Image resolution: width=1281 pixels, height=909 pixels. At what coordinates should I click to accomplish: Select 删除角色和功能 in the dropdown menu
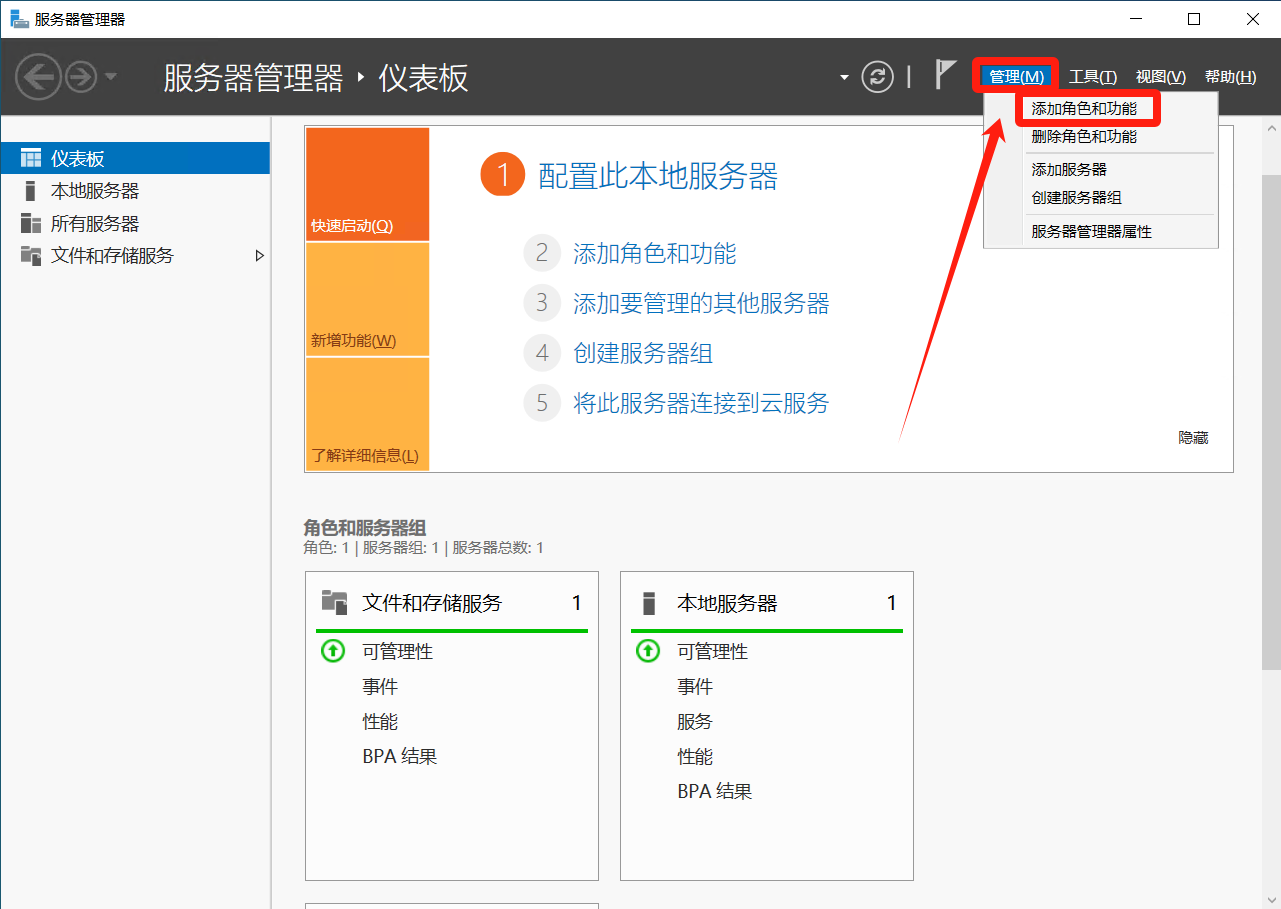pyautogui.click(x=1084, y=137)
